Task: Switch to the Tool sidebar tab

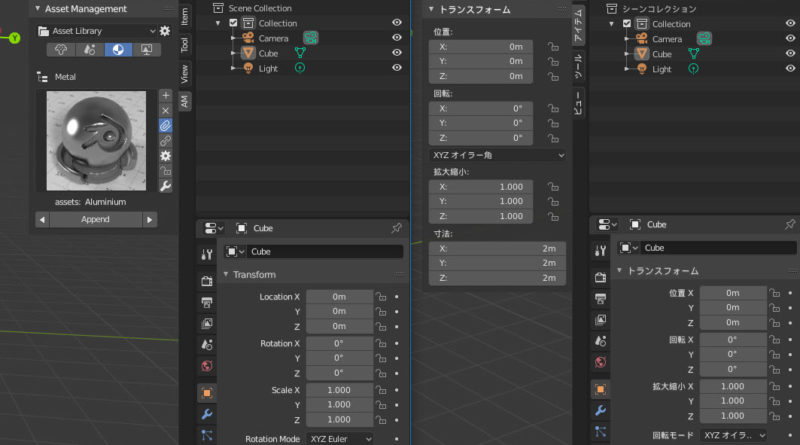Action: click(184, 45)
